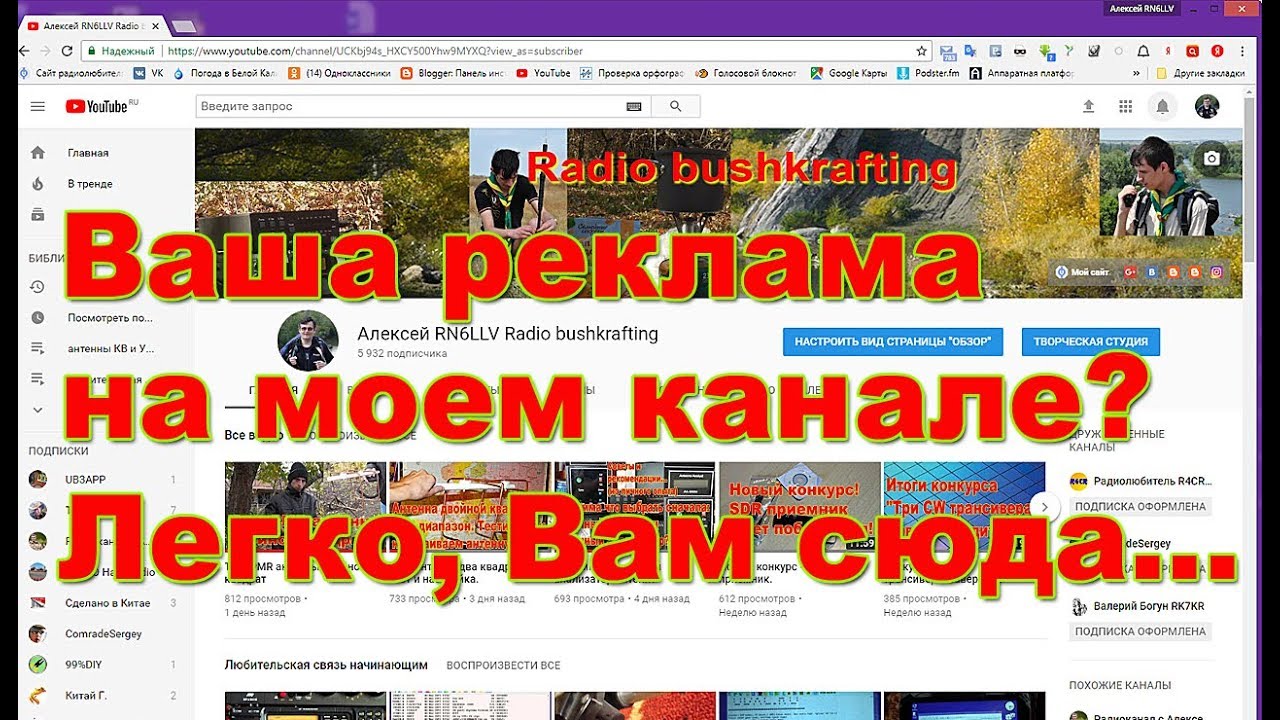Show more bookmarks with the double chevron

pos(1136,73)
